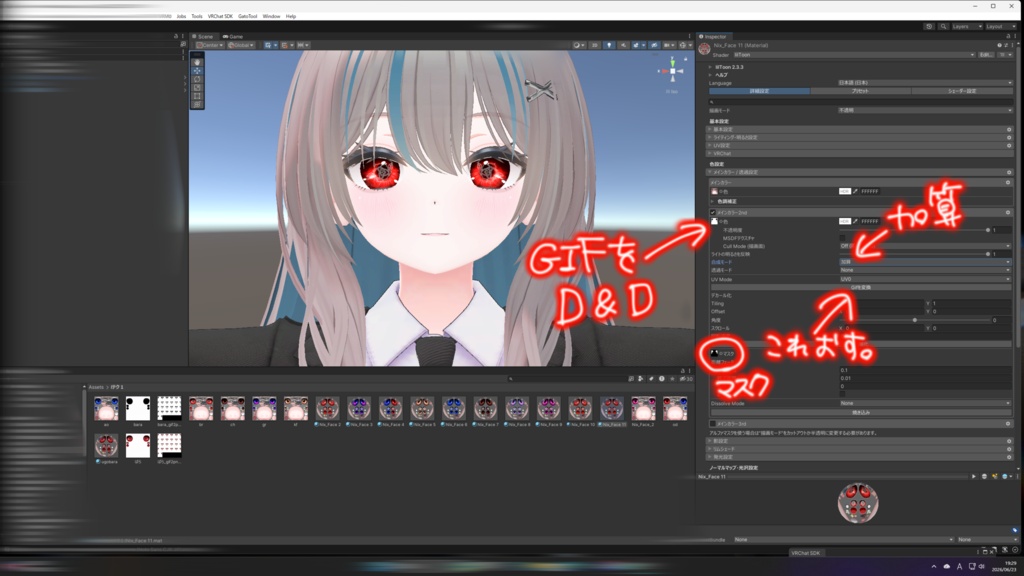Click main color HDR swatch
This screenshot has height=576, width=1024.
click(845, 191)
